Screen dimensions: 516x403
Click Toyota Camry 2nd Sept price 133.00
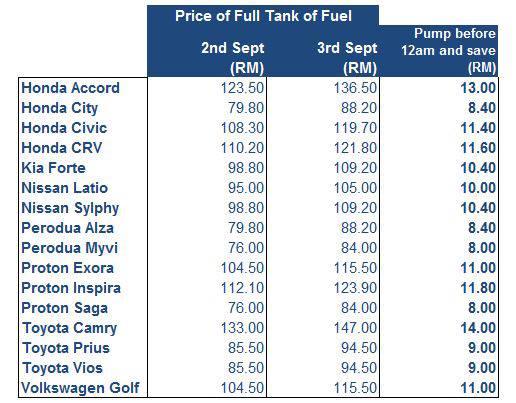[242, 328]
